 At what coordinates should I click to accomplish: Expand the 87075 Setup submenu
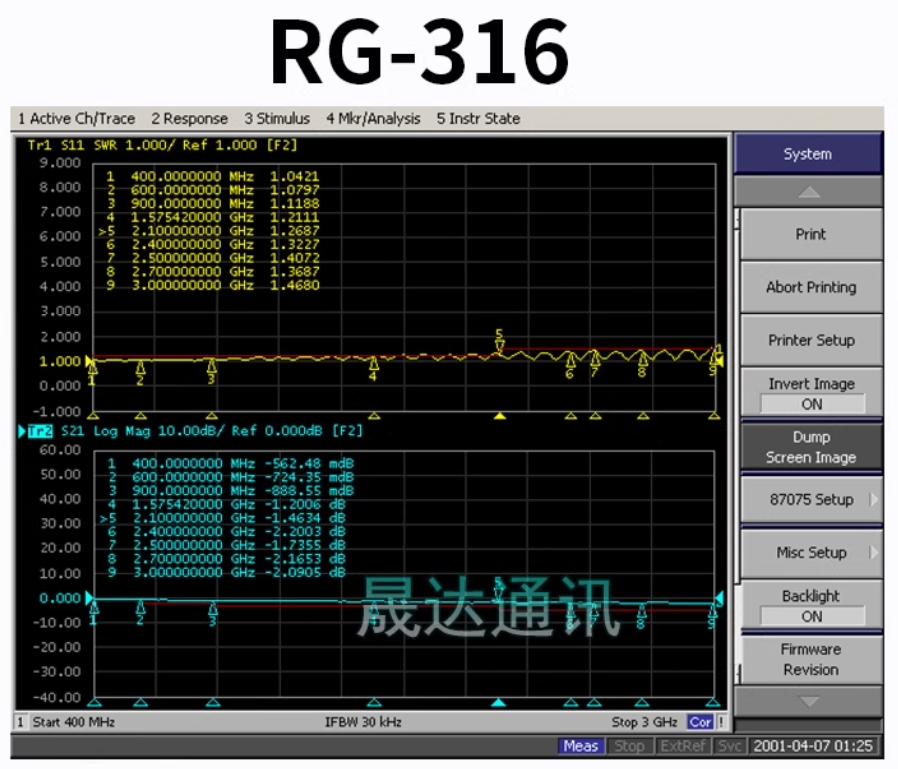point(810,499)
